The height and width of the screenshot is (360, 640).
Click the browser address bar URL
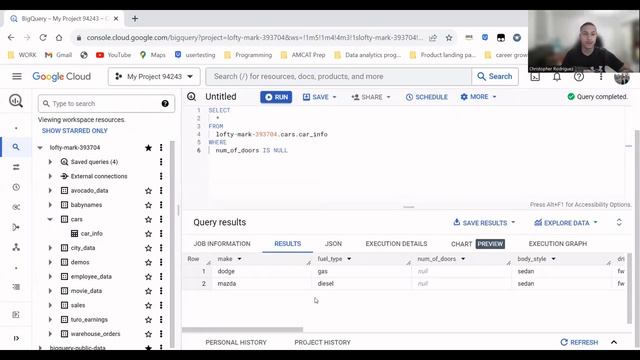(x=254, y=38)
